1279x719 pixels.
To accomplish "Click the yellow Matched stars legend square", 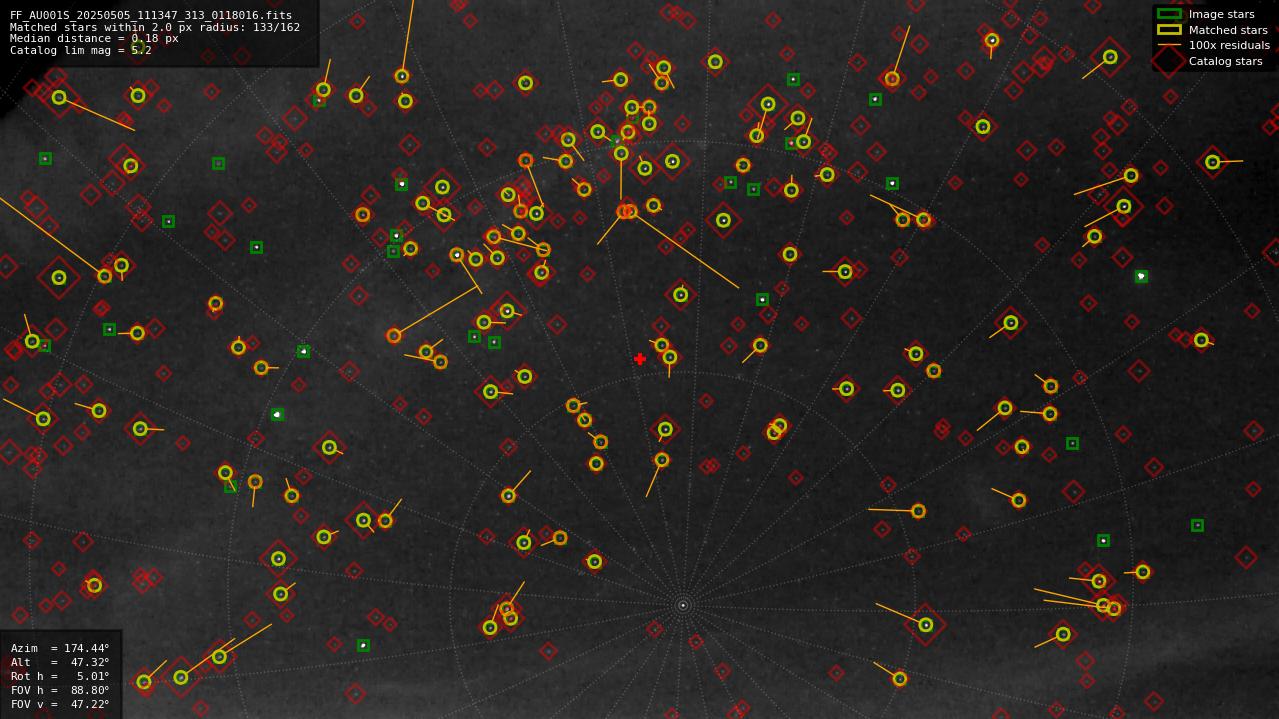I will [1169, 30].
